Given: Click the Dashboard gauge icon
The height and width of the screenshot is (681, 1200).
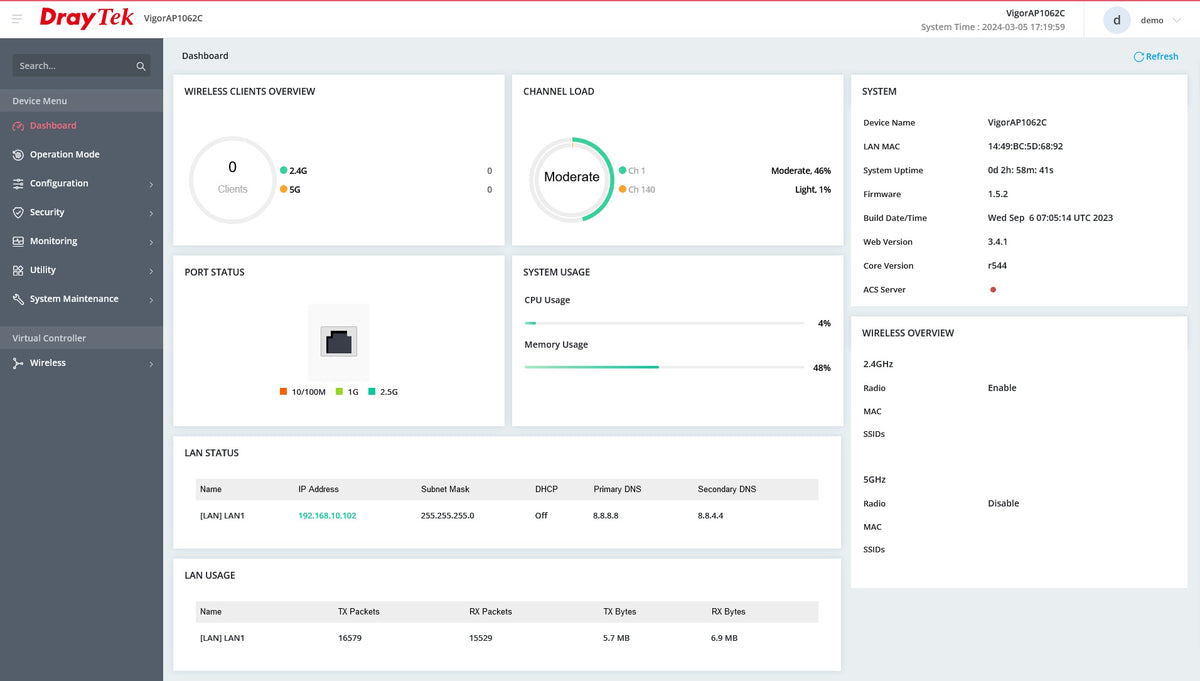Looking at the screenshot, I should coord(19,126).
